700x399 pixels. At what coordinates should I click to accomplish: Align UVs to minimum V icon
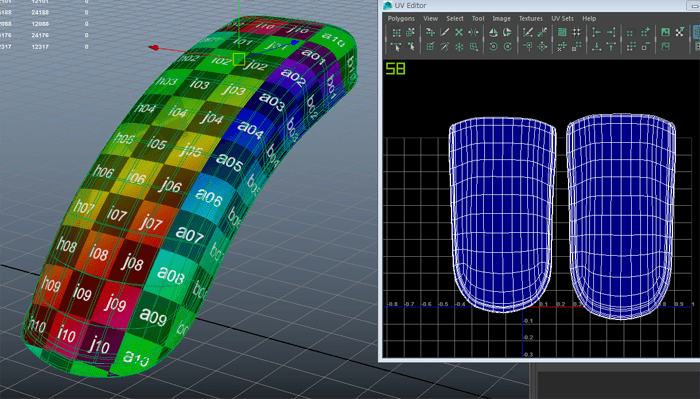tap(596, 46)
